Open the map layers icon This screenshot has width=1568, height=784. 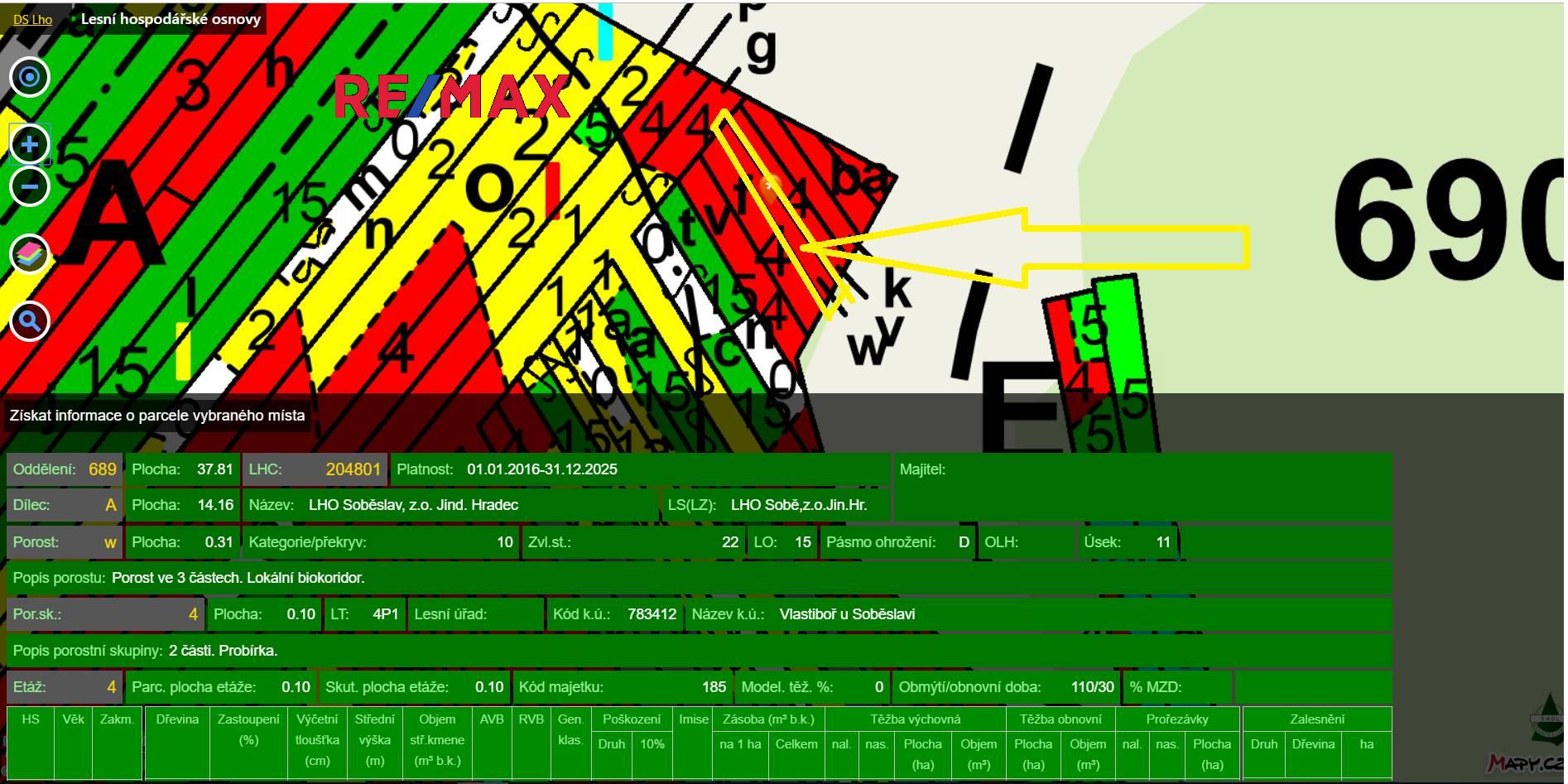[x=30, y=254]
